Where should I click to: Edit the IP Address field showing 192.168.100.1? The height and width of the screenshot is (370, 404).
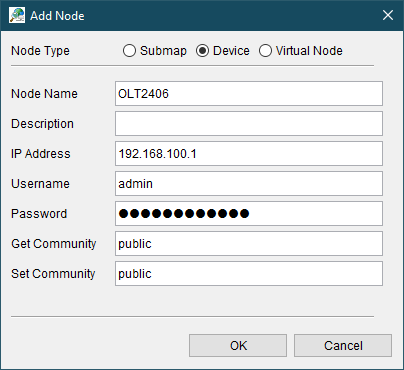click(x=249, y=154)
